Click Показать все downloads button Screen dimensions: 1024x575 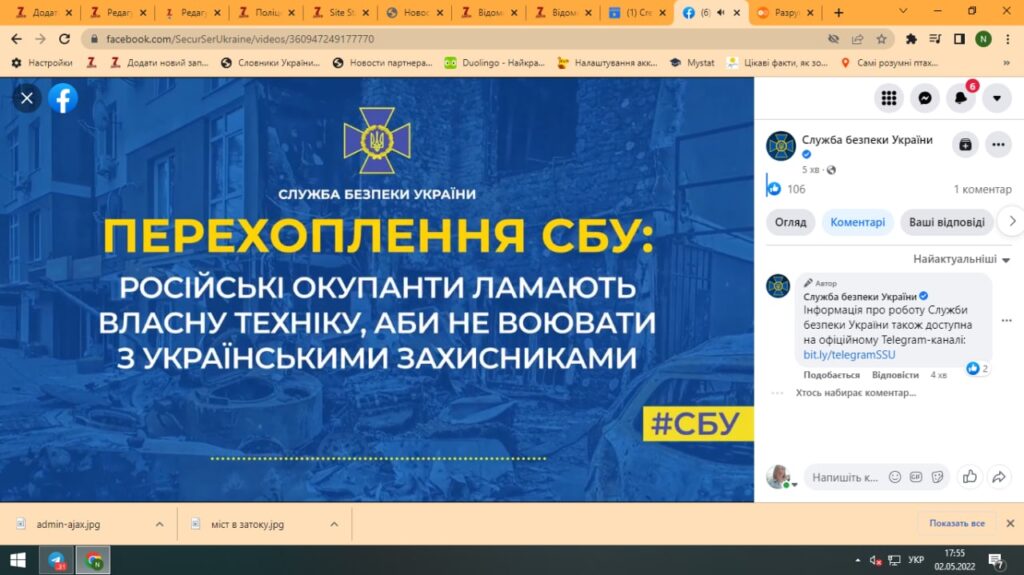[956, 523]
